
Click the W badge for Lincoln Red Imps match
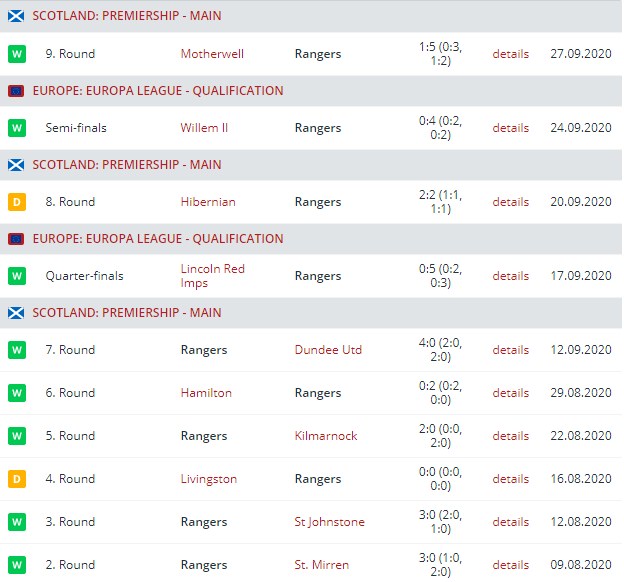click(x=16, y=276)
